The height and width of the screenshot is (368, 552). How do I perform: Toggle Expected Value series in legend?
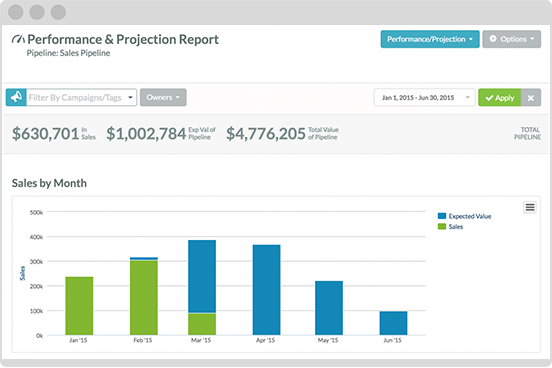[x=464, y=216]
